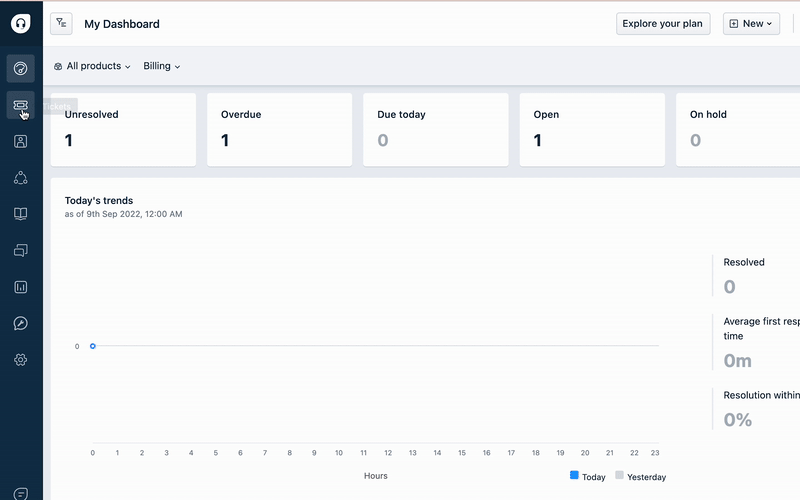Expand the All products dropdown

coord(92,66)
